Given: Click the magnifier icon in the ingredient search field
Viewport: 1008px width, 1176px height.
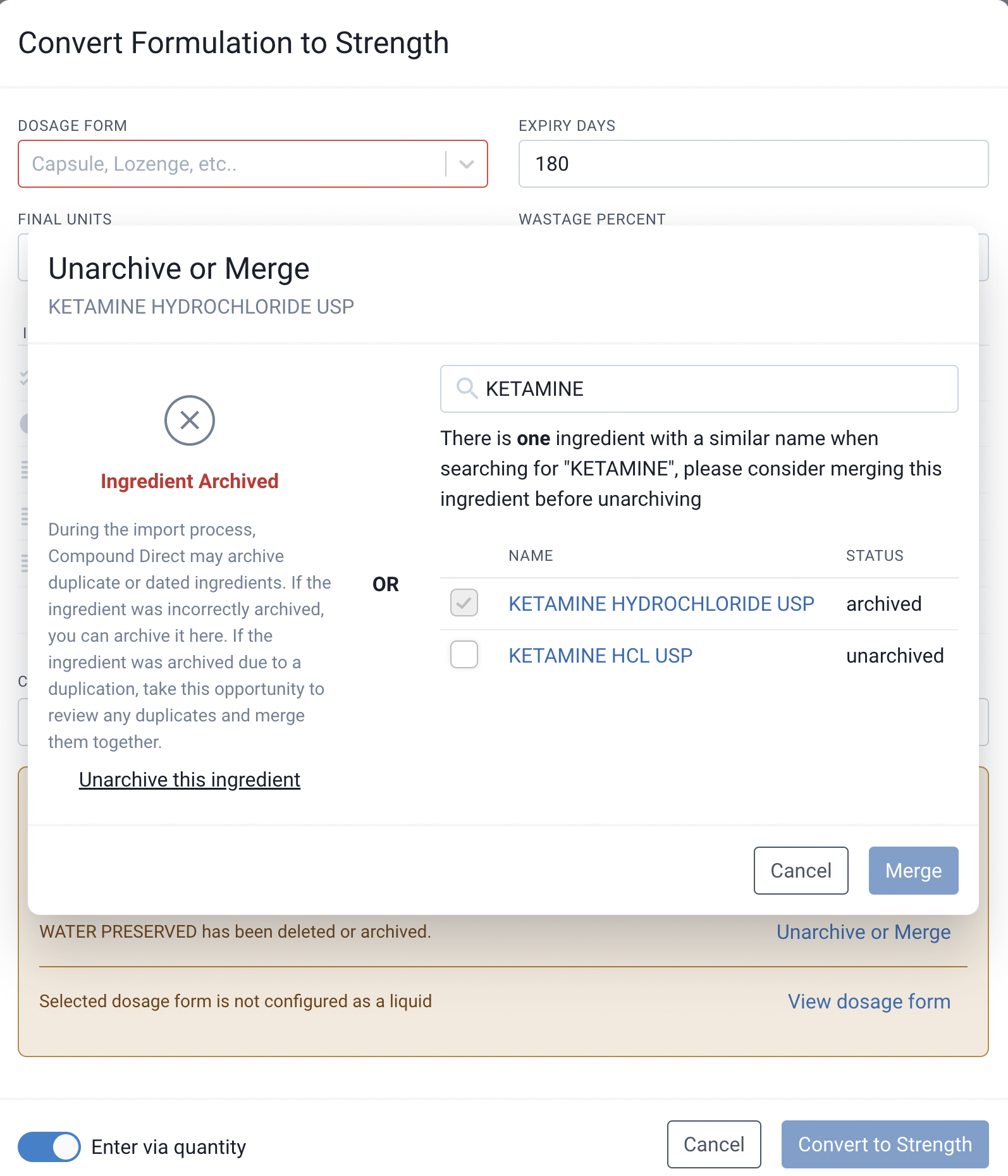Looking at the screenshot, I should pos(466,389).
